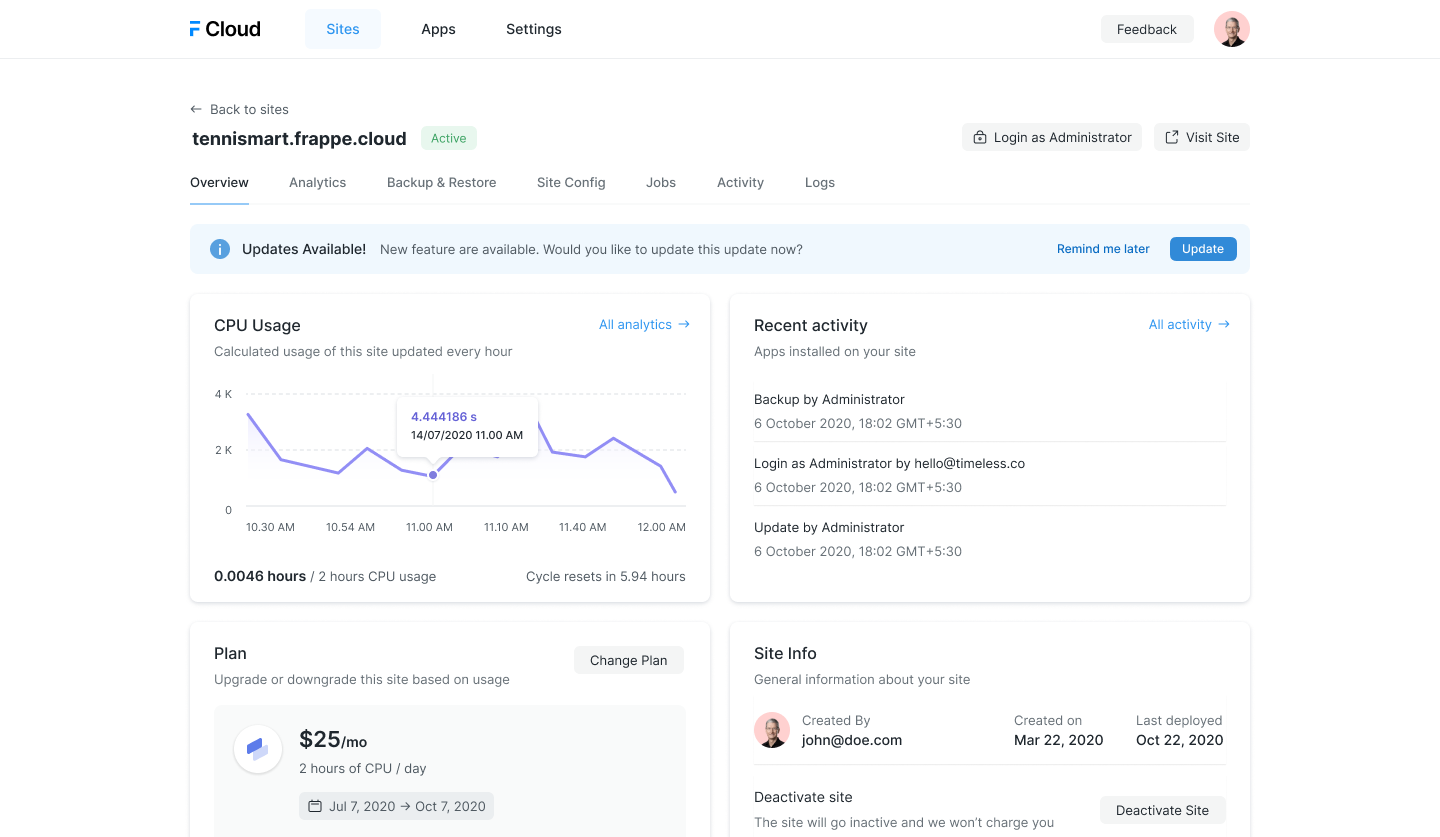
Task: Select the Jobs tab
Action: [x=660, y=182]
